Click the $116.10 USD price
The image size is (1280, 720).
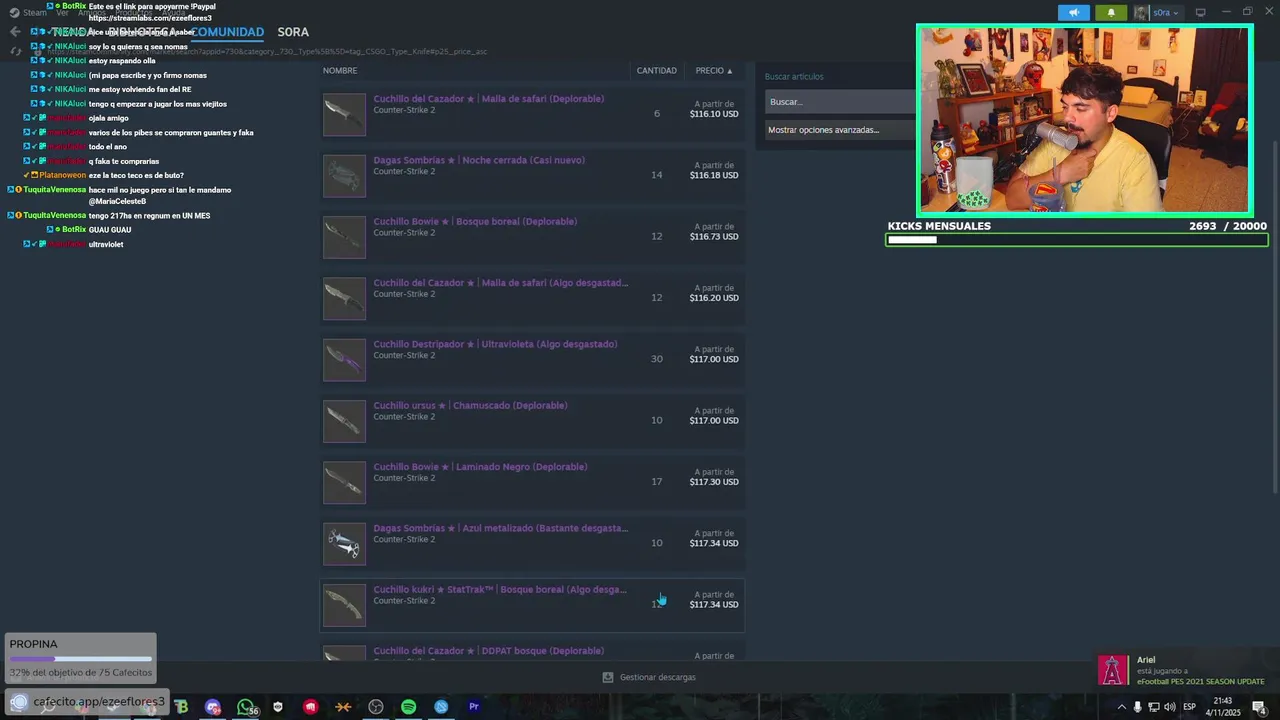714,114
